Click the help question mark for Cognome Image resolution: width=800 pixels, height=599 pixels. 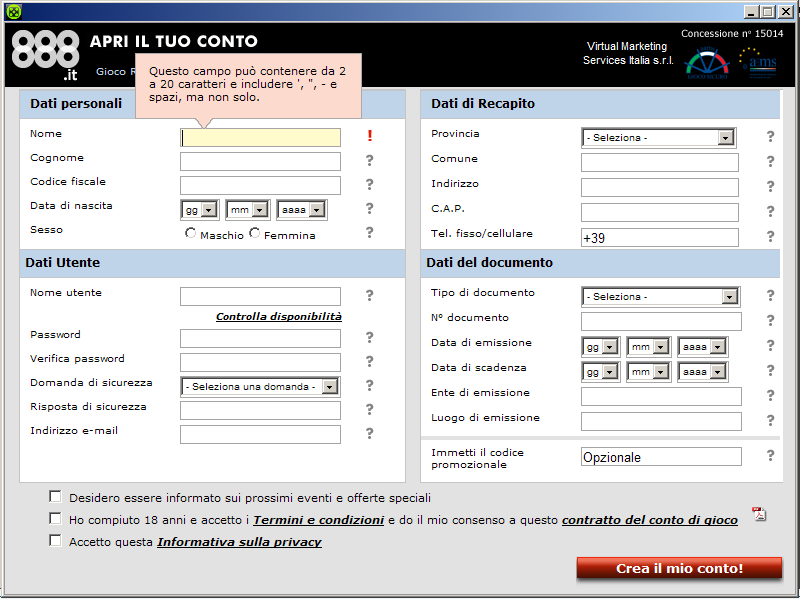(369, 160)
